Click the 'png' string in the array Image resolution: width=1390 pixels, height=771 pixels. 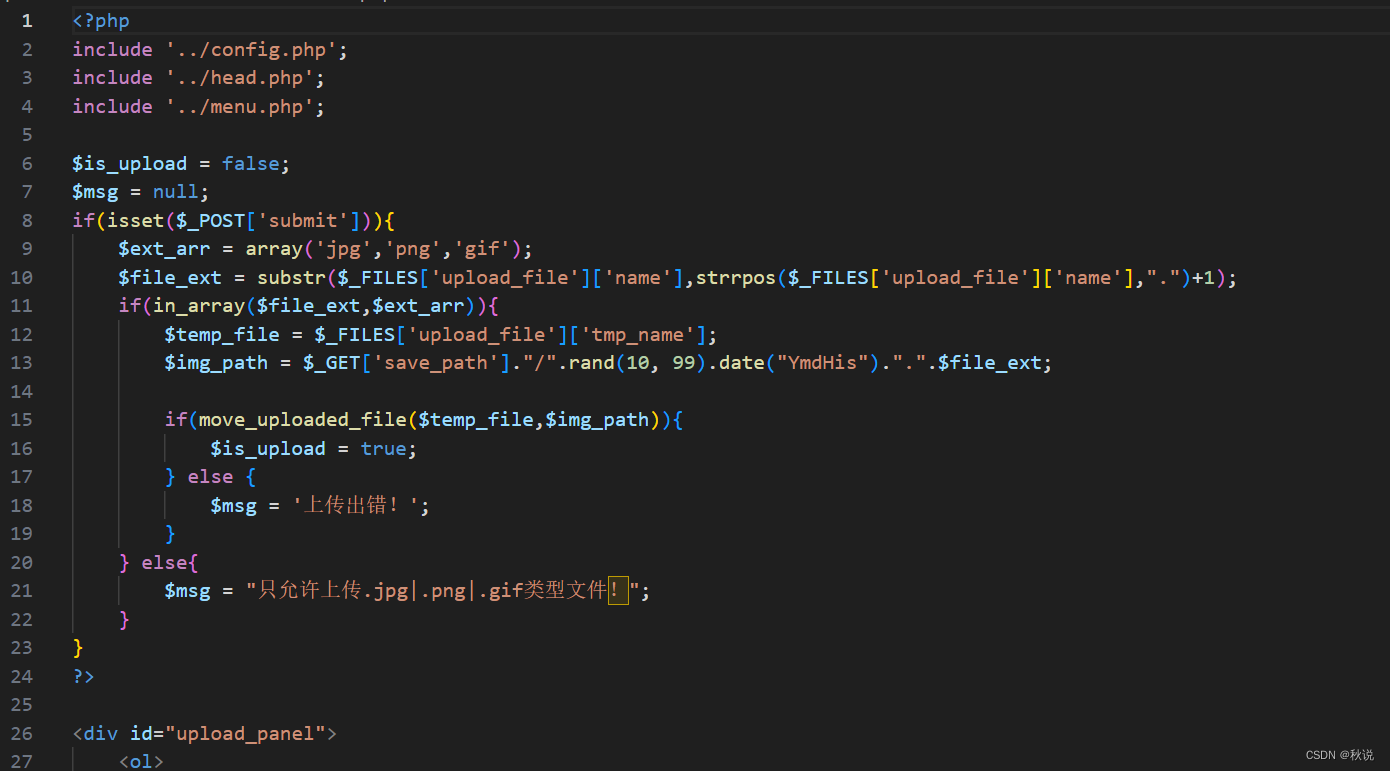(x=412, y=248)
